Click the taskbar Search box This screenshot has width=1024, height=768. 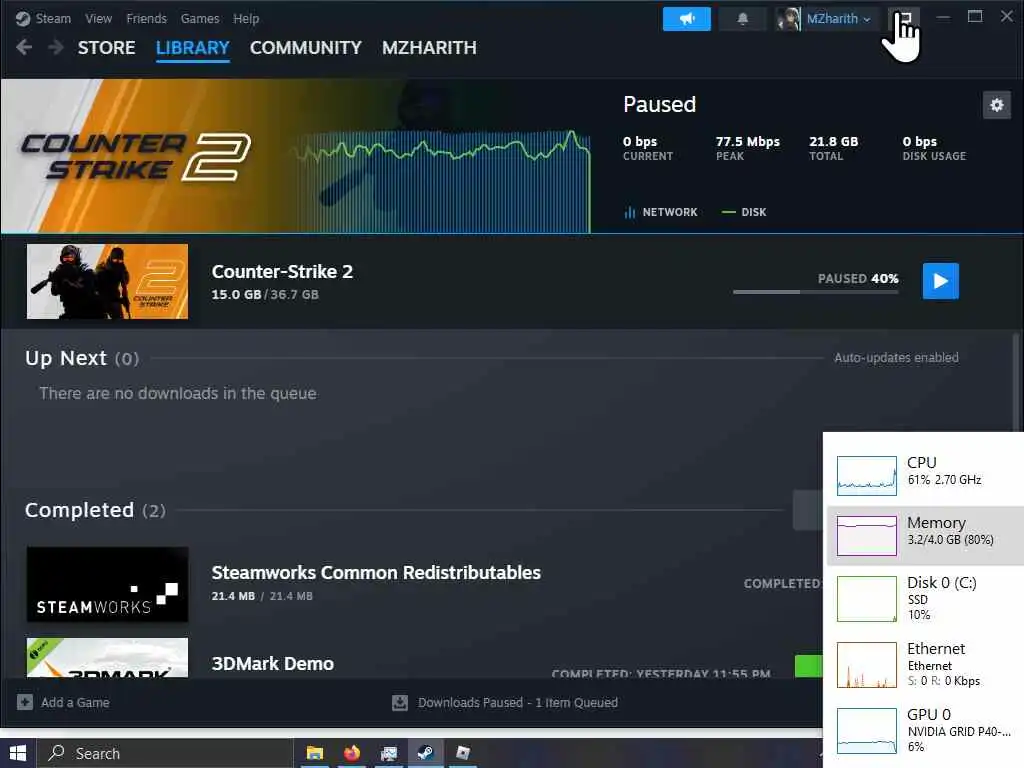tap(165, 754)
